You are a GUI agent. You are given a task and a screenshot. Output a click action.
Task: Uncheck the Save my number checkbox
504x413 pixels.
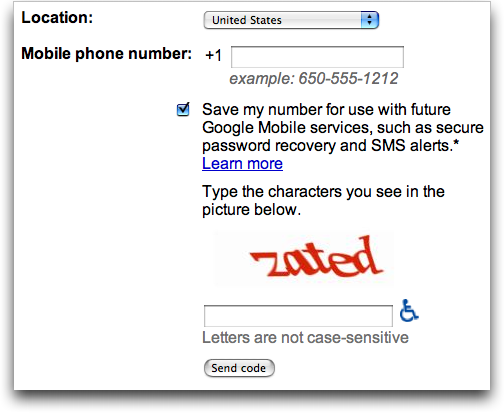pos(183,109)
